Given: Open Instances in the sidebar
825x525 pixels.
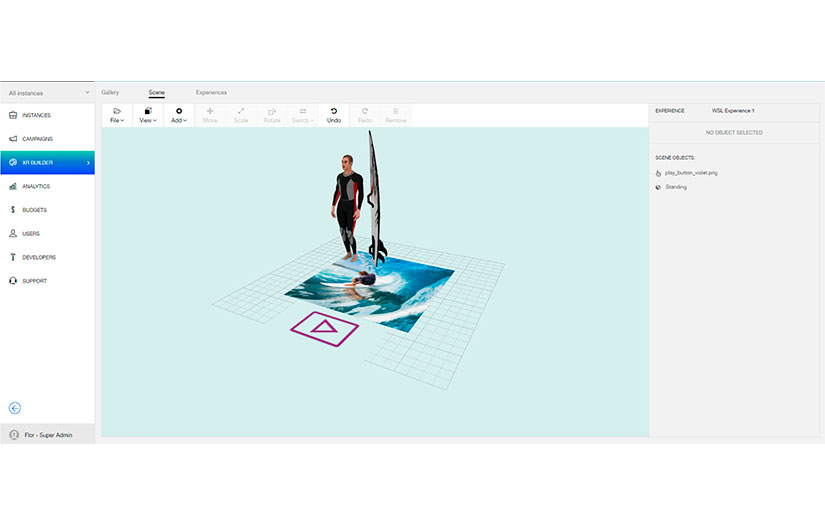Looking at the screenshot, I should (x=48, y=115).
